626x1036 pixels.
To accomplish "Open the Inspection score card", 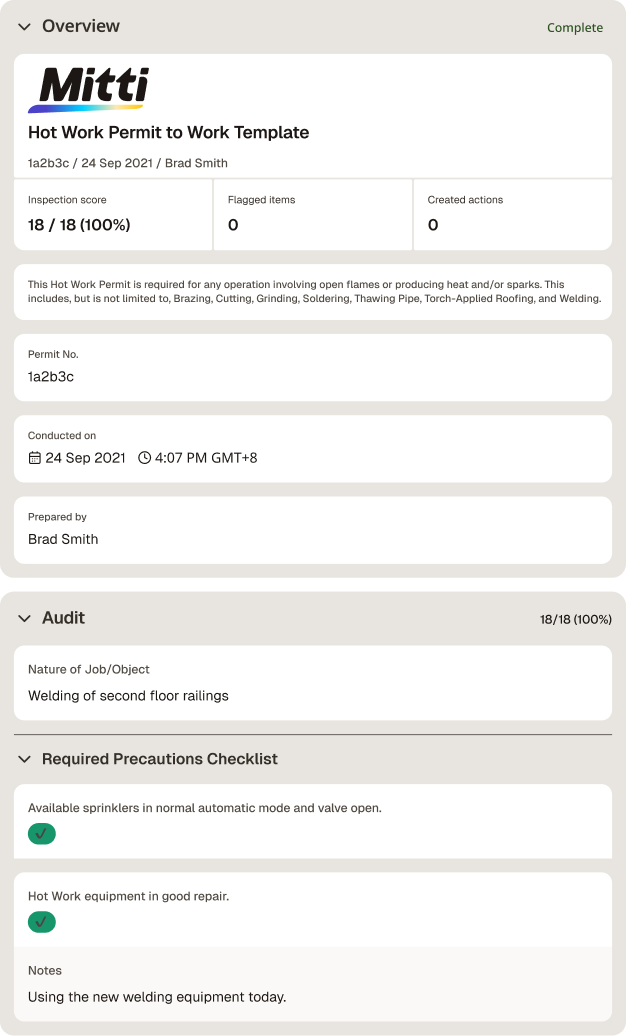I will [x=113, y=215].
